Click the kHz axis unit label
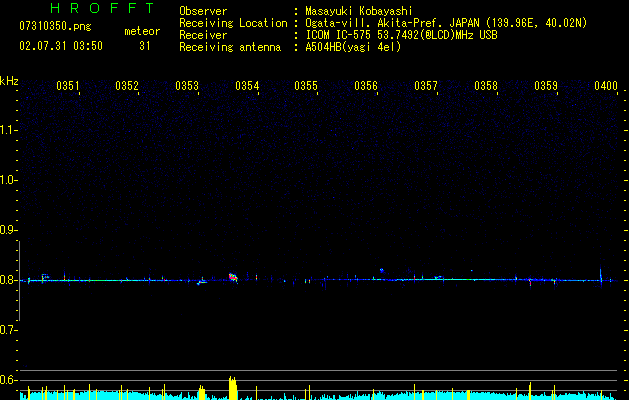Image resolution: width=629 pixels, height=400 pixels. tap(9, 81)
